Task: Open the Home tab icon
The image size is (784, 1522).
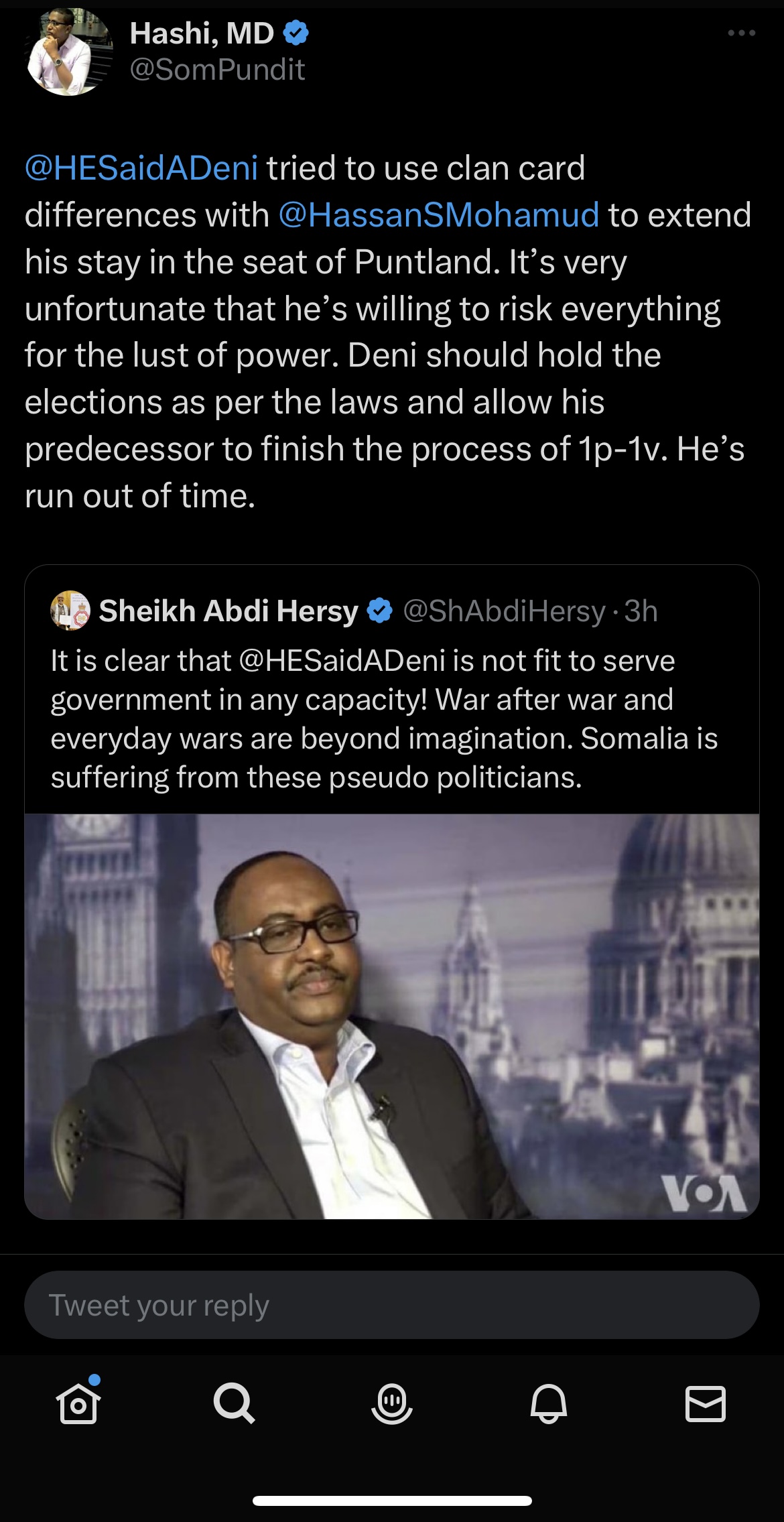Action: click(x=79, y=1403)
